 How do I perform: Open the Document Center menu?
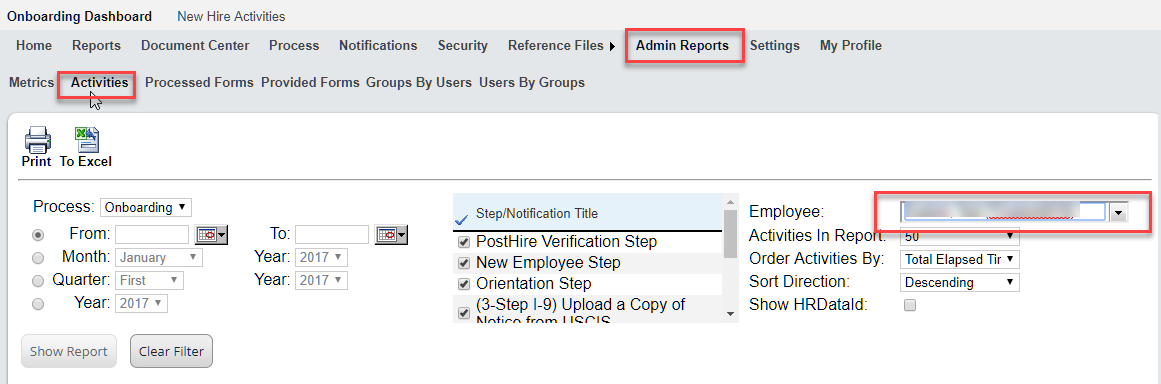tap(195, 46)
